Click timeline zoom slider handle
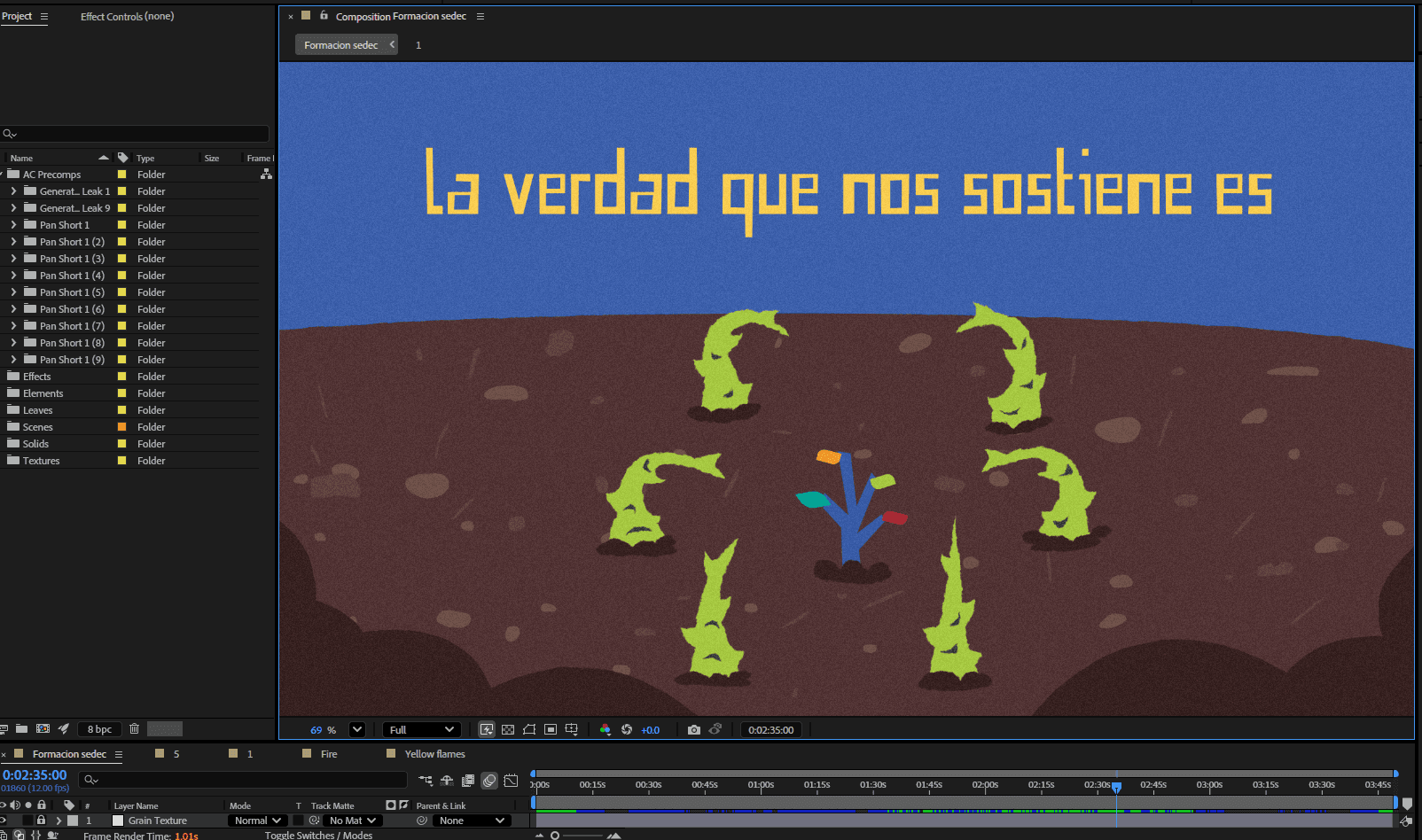 (555, 836)
